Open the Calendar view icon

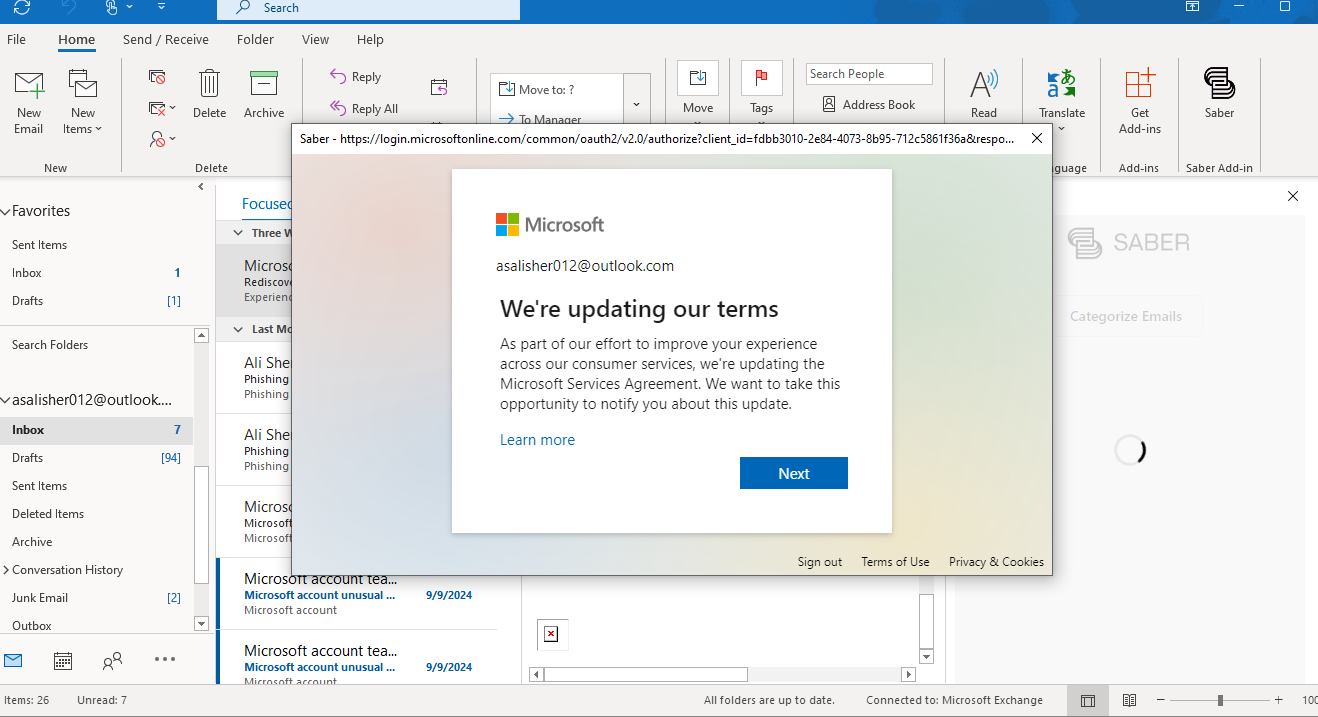62,660
